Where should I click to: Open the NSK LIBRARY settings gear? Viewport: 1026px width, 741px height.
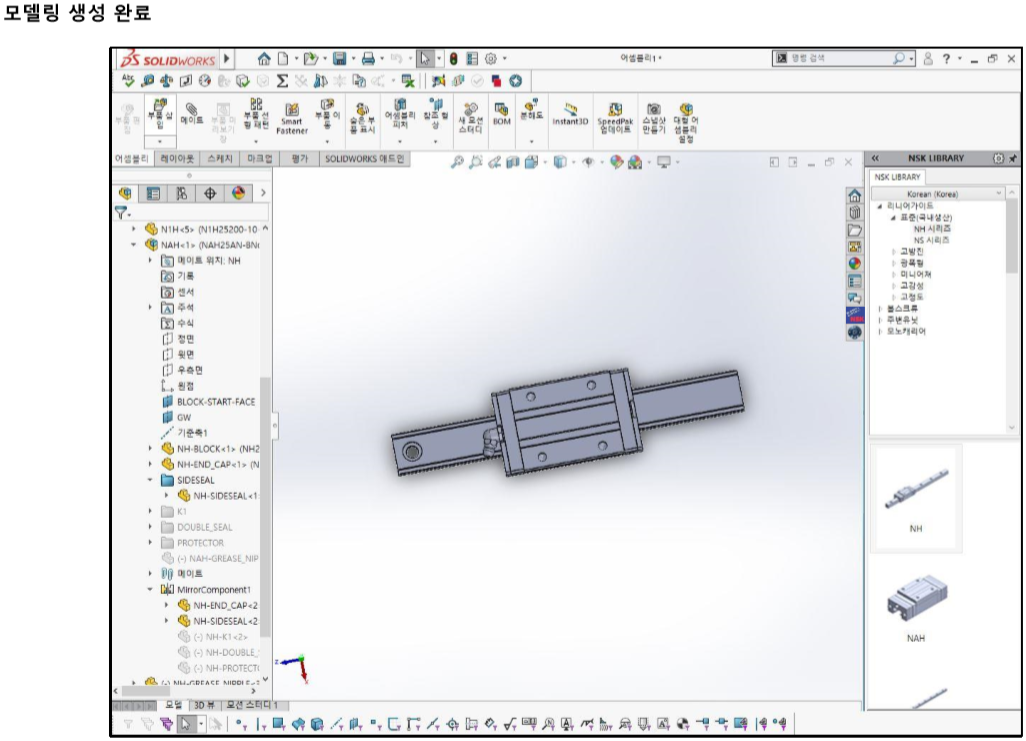coord(996,158)
